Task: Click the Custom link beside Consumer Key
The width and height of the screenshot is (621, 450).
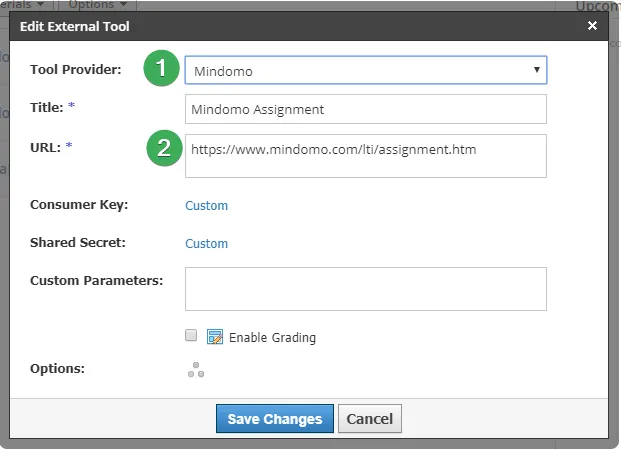Action: 206,206
